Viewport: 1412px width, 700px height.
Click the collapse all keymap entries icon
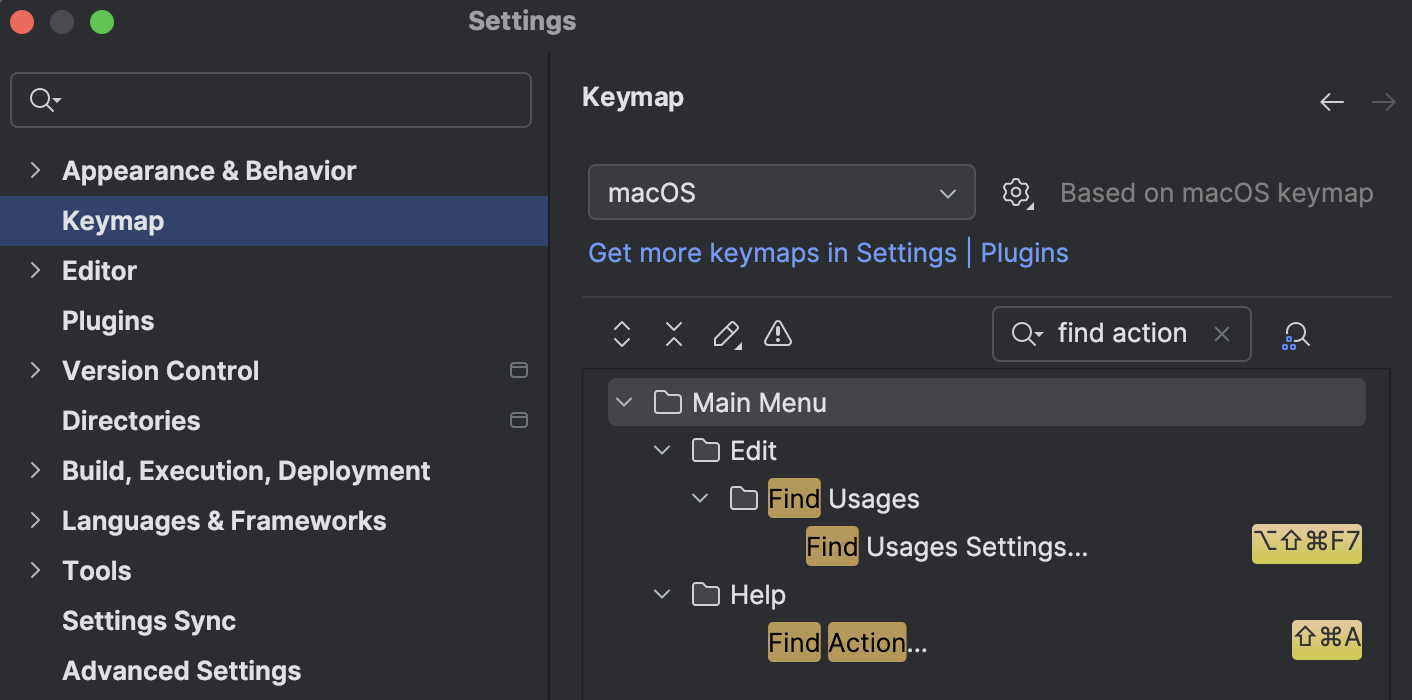pos(673,334)
